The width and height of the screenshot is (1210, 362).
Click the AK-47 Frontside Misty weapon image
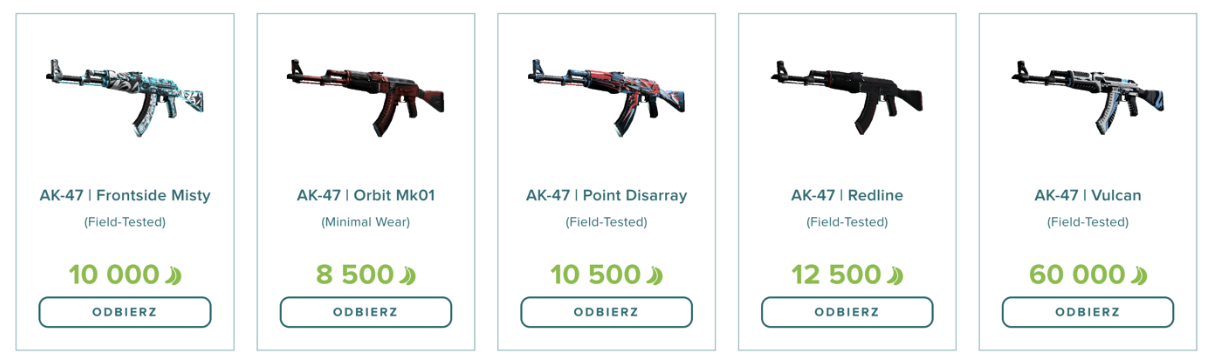tap(125, 94)
